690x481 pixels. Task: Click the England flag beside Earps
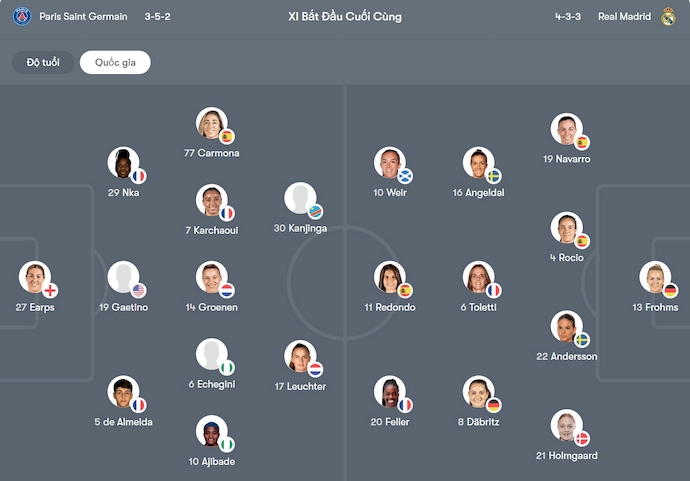click(50, 290)
